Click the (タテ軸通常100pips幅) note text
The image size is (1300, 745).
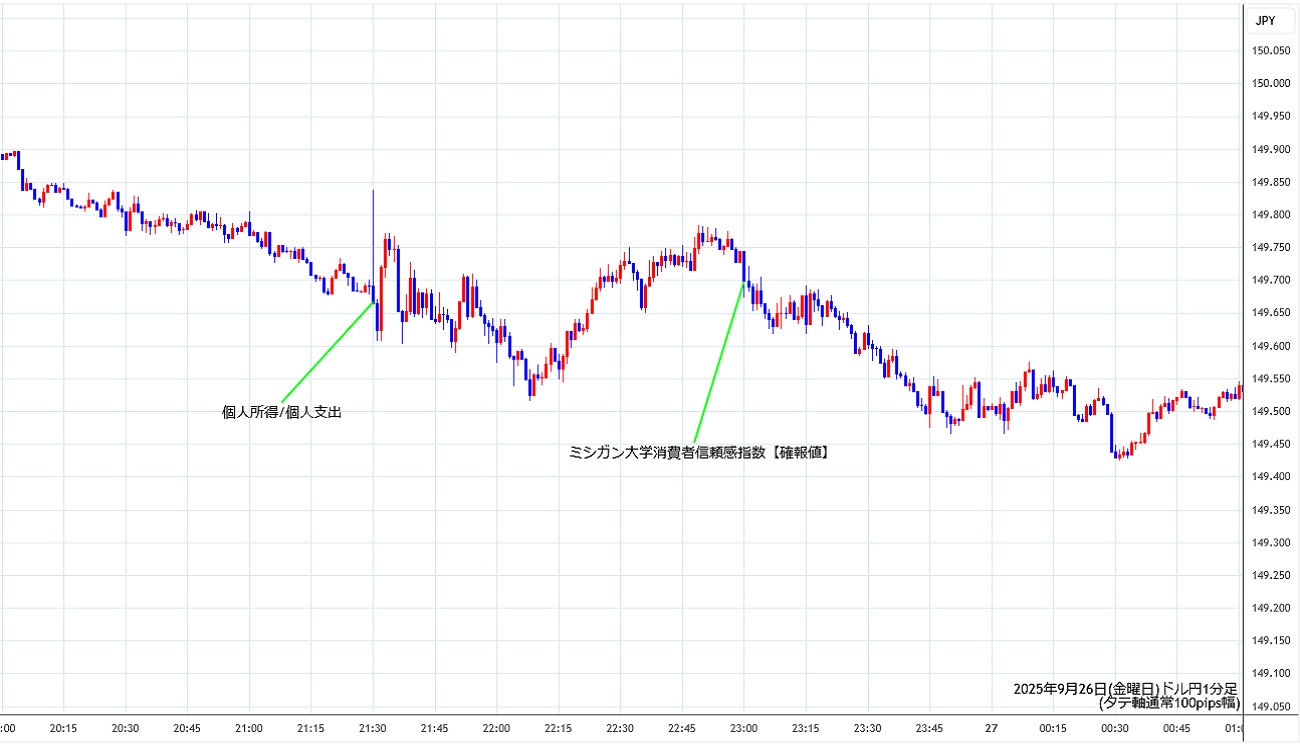tap(1168, 703)
